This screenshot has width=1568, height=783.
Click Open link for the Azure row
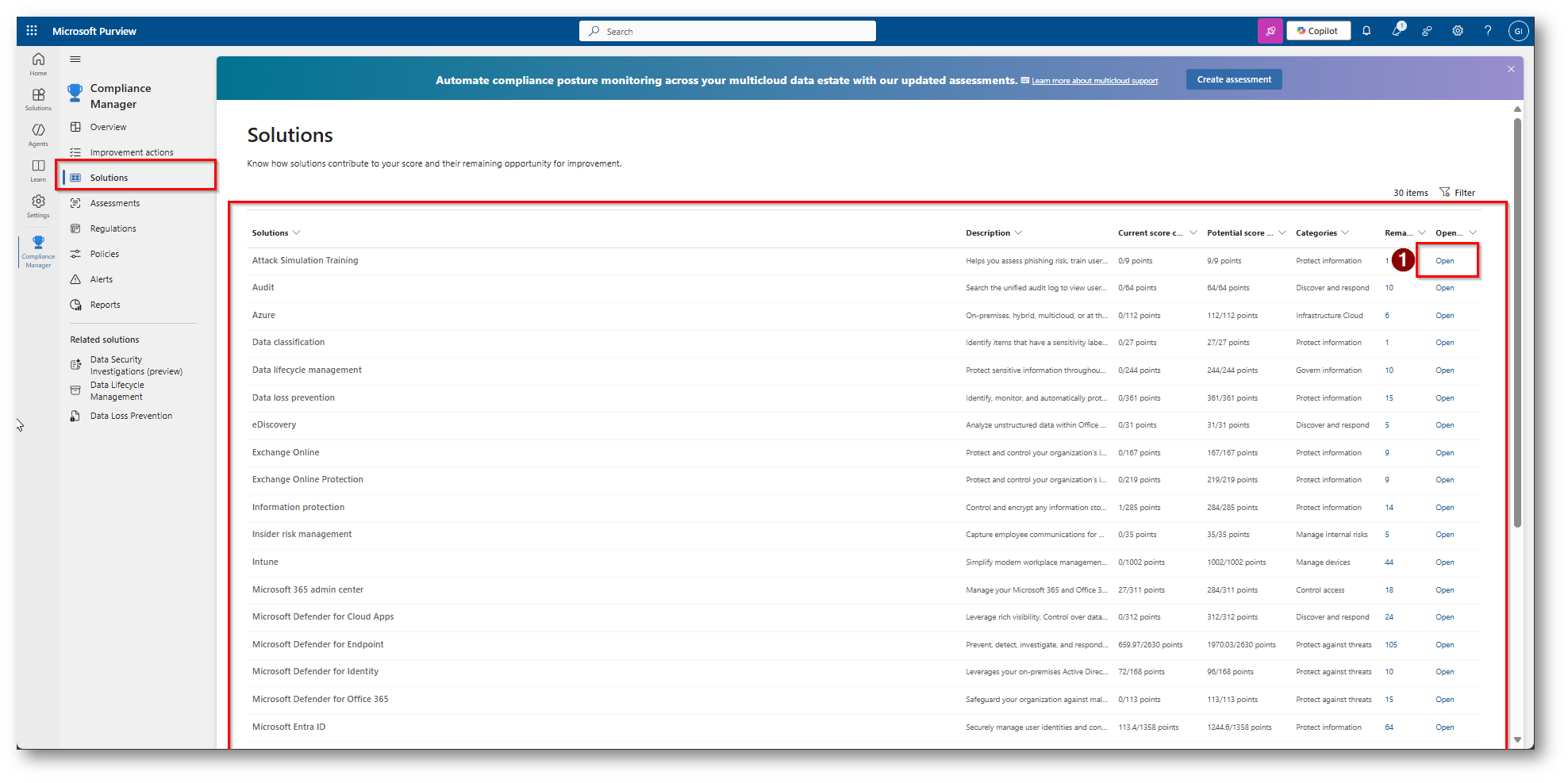(1444, 316)
